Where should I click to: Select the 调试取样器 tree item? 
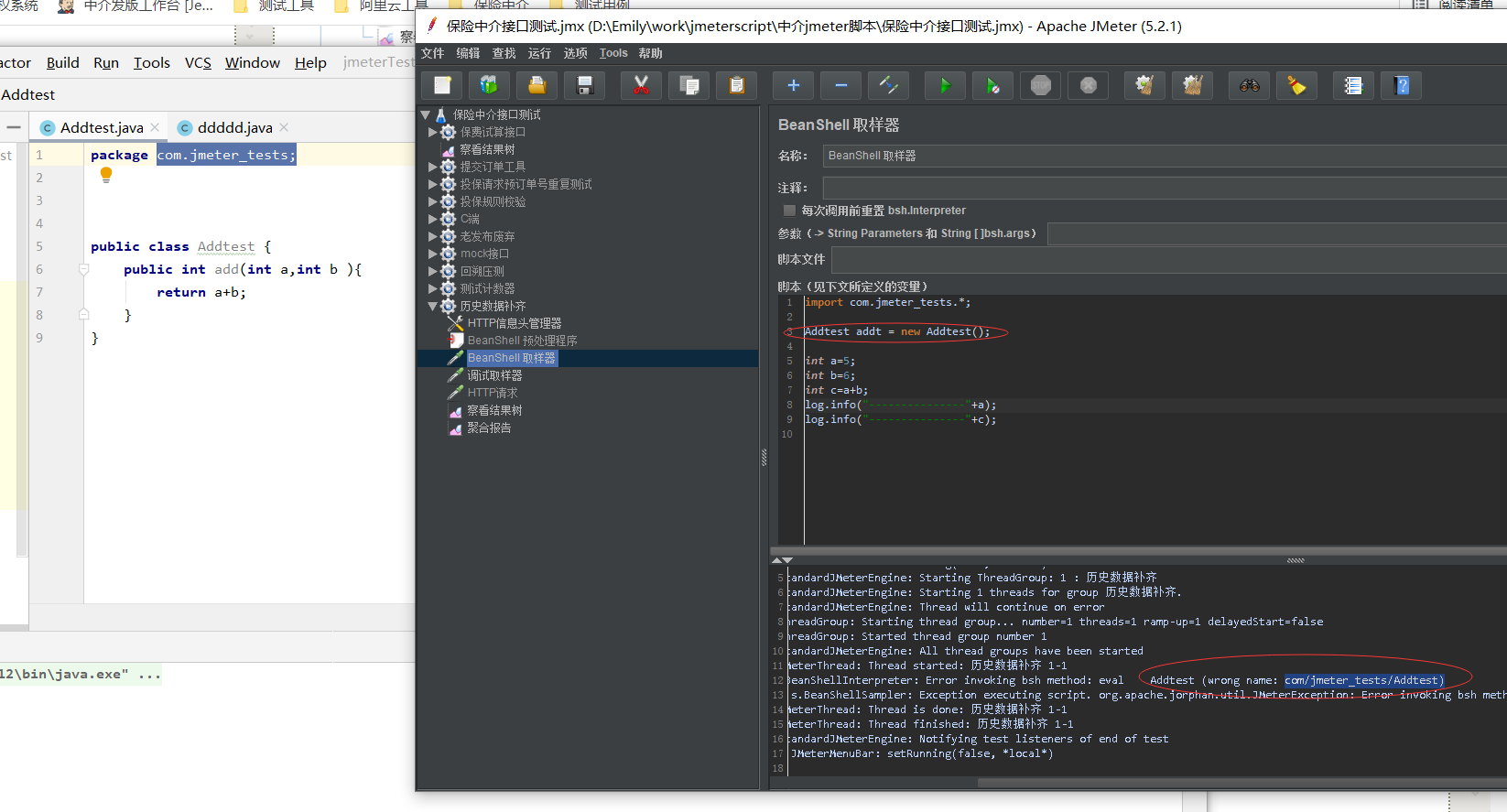494,375
